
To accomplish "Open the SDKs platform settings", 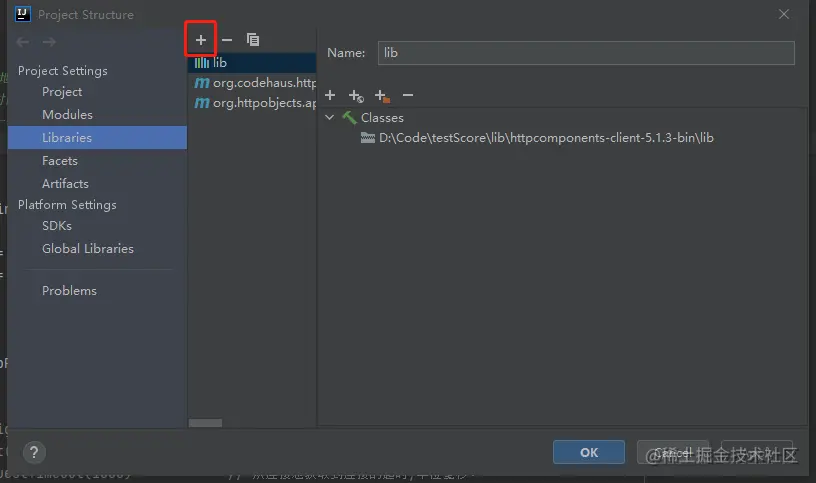I will 57,225.
